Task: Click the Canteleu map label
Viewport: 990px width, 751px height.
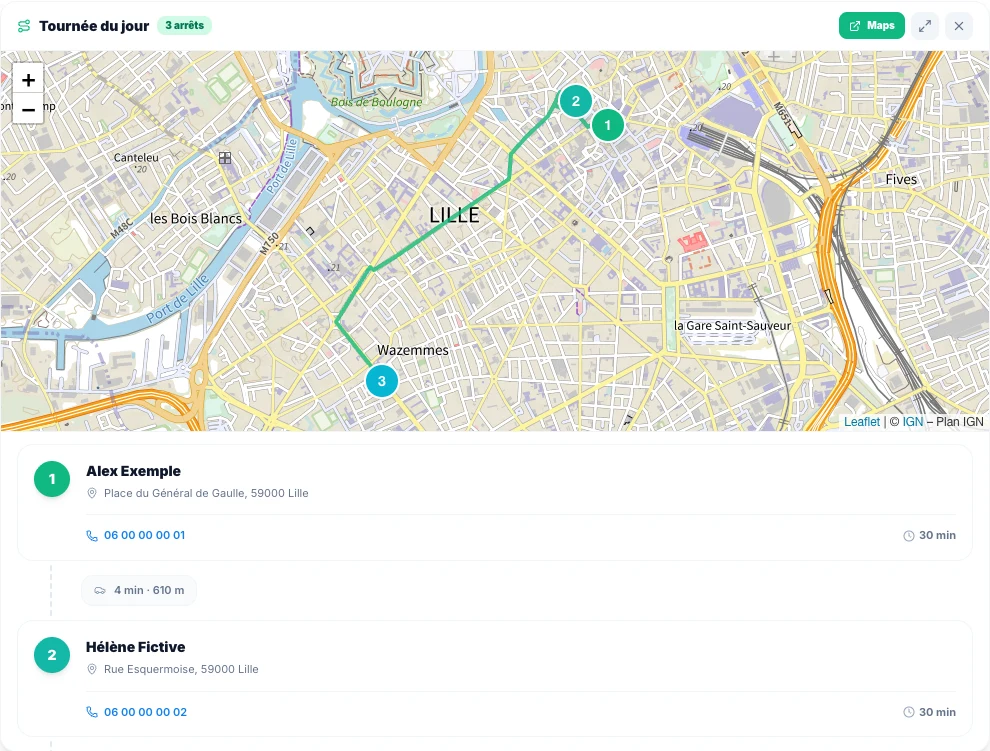Action: 136,157
